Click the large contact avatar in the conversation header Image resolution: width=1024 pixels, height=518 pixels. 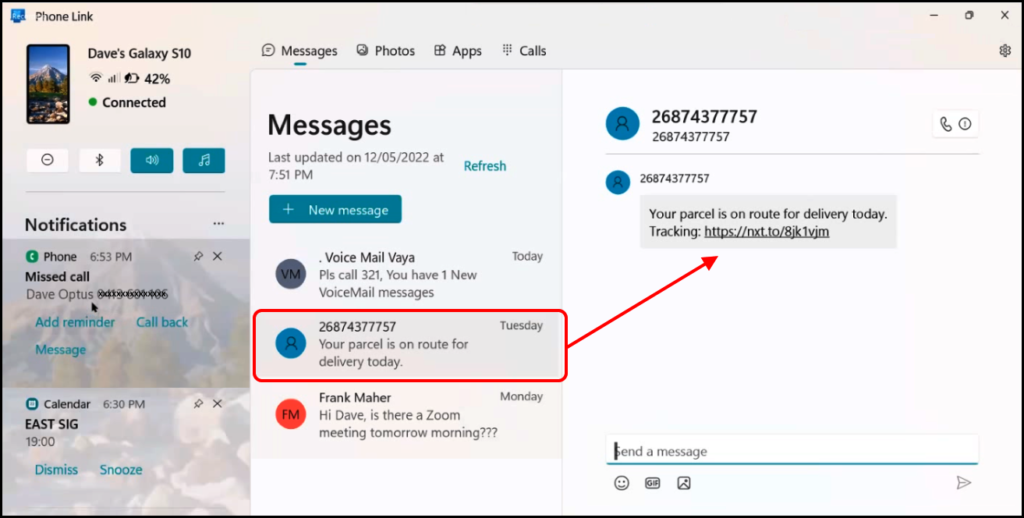(622, 123)
